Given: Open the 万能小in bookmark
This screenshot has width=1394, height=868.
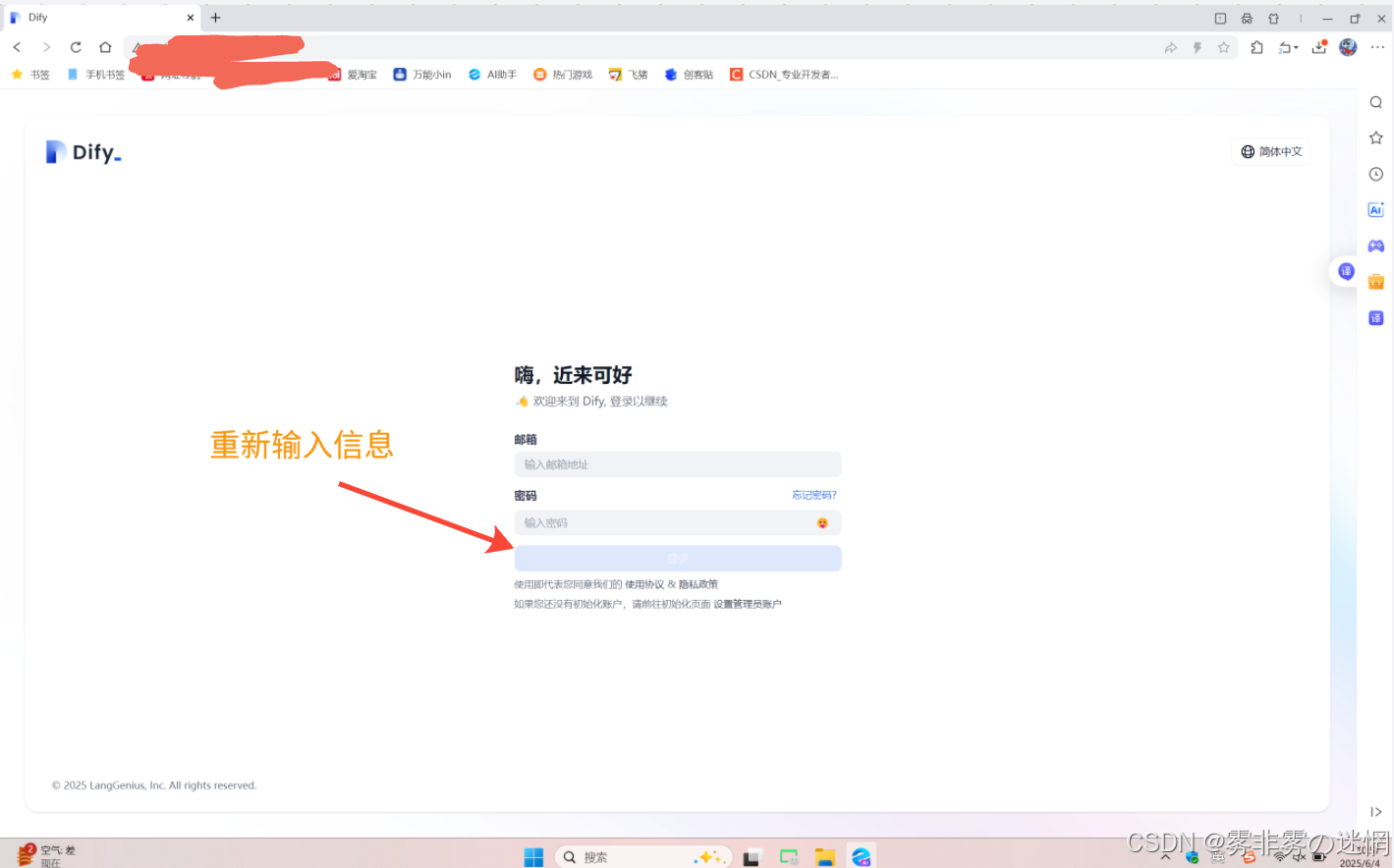Looking at the screenshot, I should pyautogui.click(x=422, y=75).
